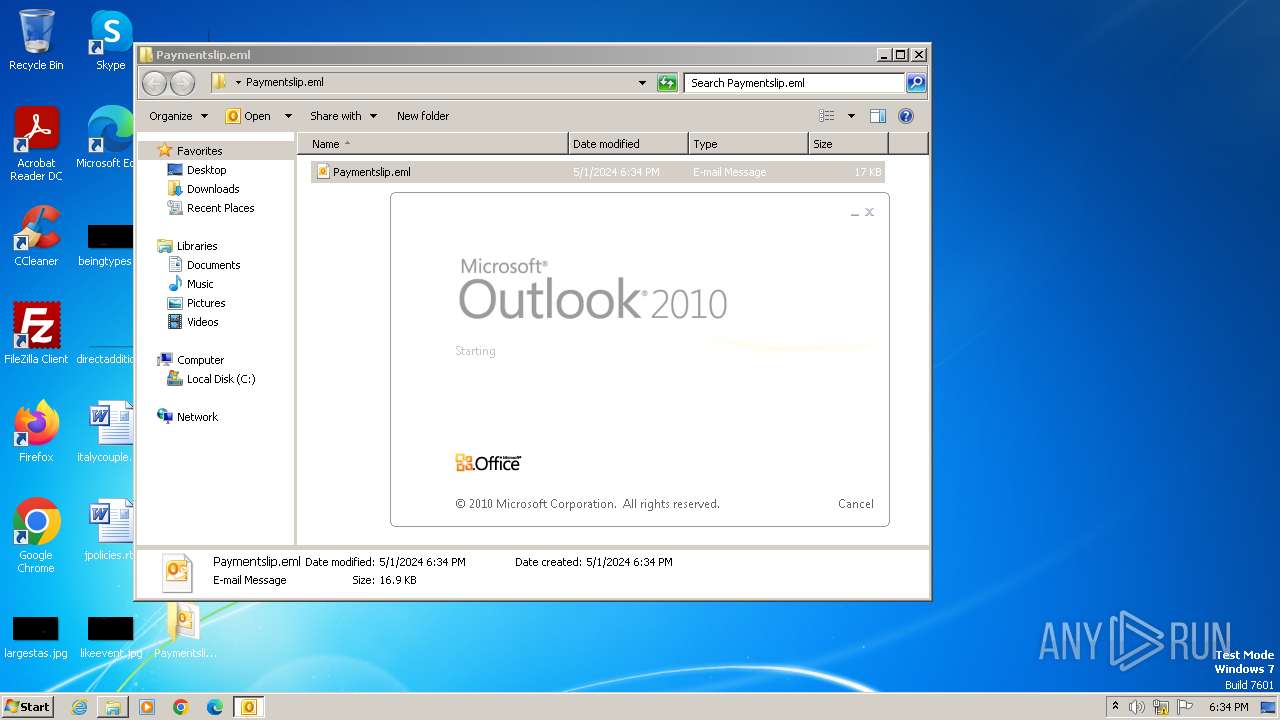The height and width of the screenshot is (720, 1280).
Task: Open Videos library
Action: point(202,322)
